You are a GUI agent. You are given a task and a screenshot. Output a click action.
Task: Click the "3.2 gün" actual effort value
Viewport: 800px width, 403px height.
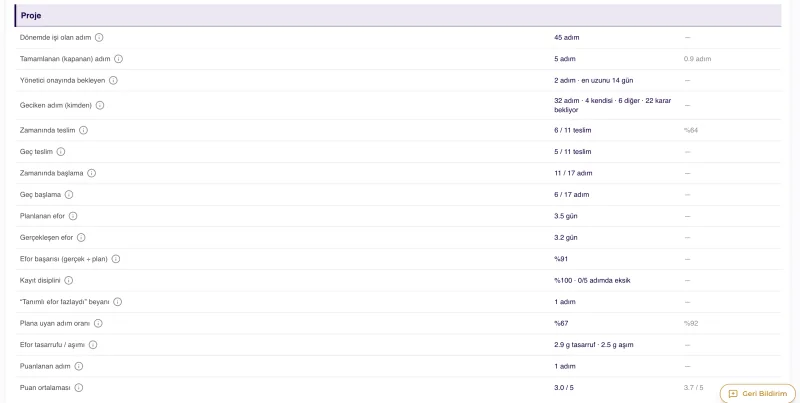(566, 237)
